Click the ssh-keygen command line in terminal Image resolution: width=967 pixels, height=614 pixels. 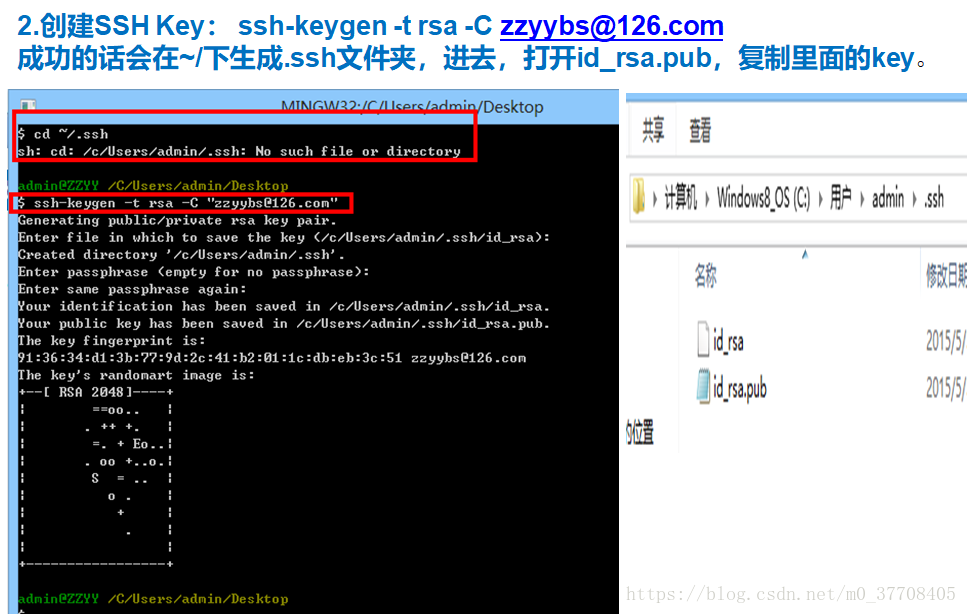tap(178, 203)
